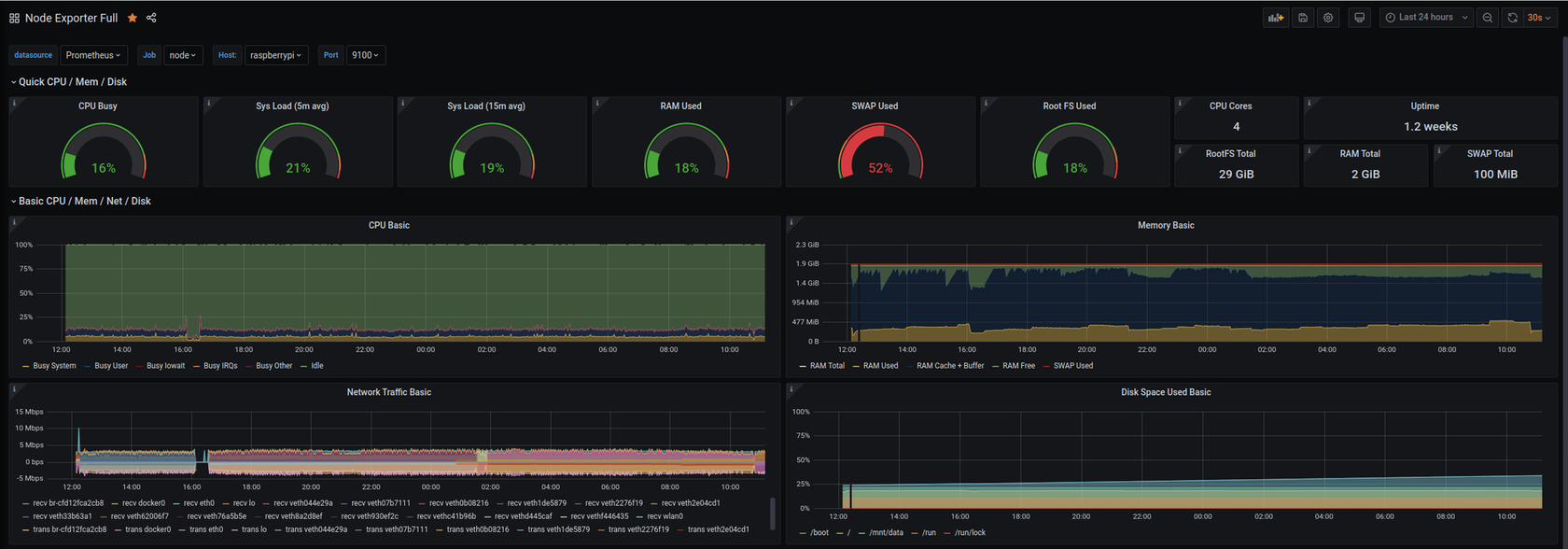
Task: Click the Root FS Used panel title
Action: (1070, 106)
